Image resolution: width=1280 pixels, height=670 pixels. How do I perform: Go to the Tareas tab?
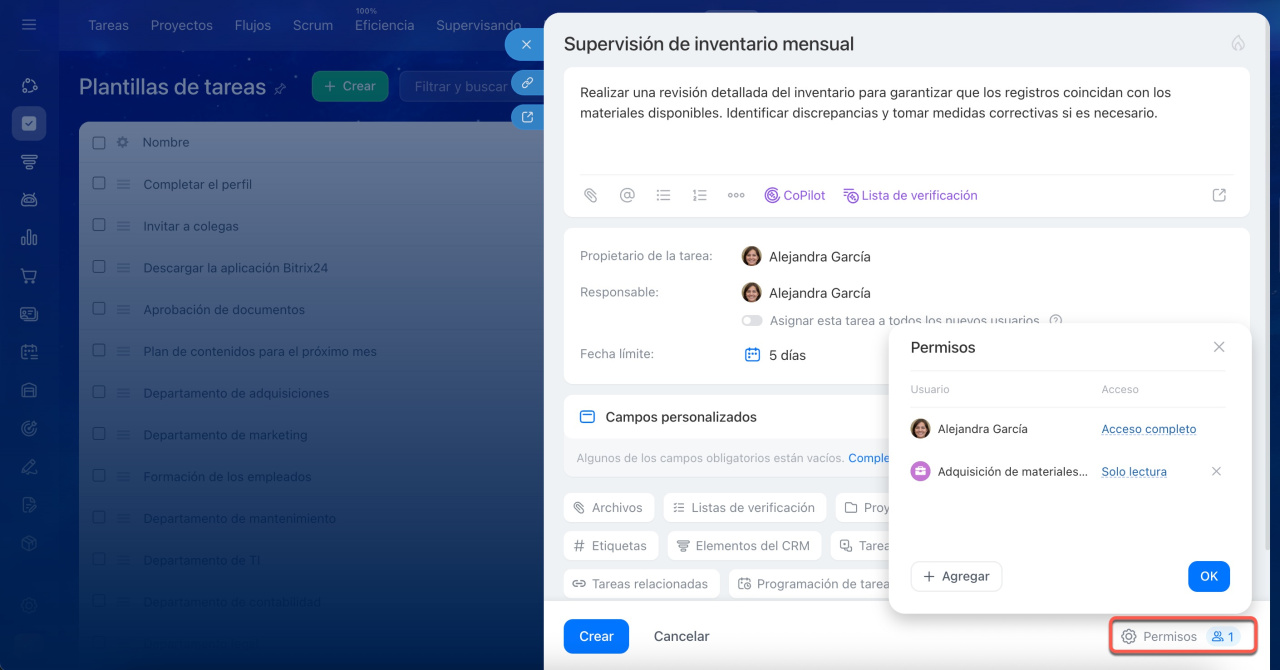click(x=108, y=26)
